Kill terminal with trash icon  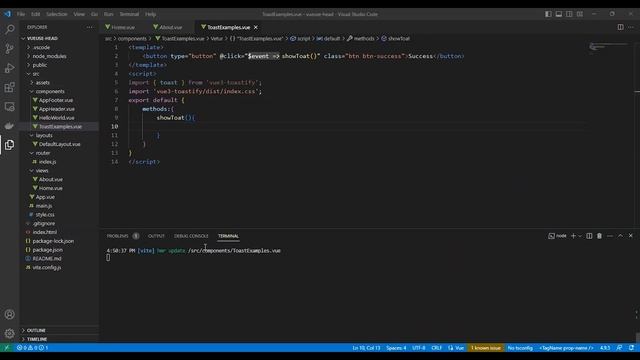pyautogui.click(x=599, y=236)
